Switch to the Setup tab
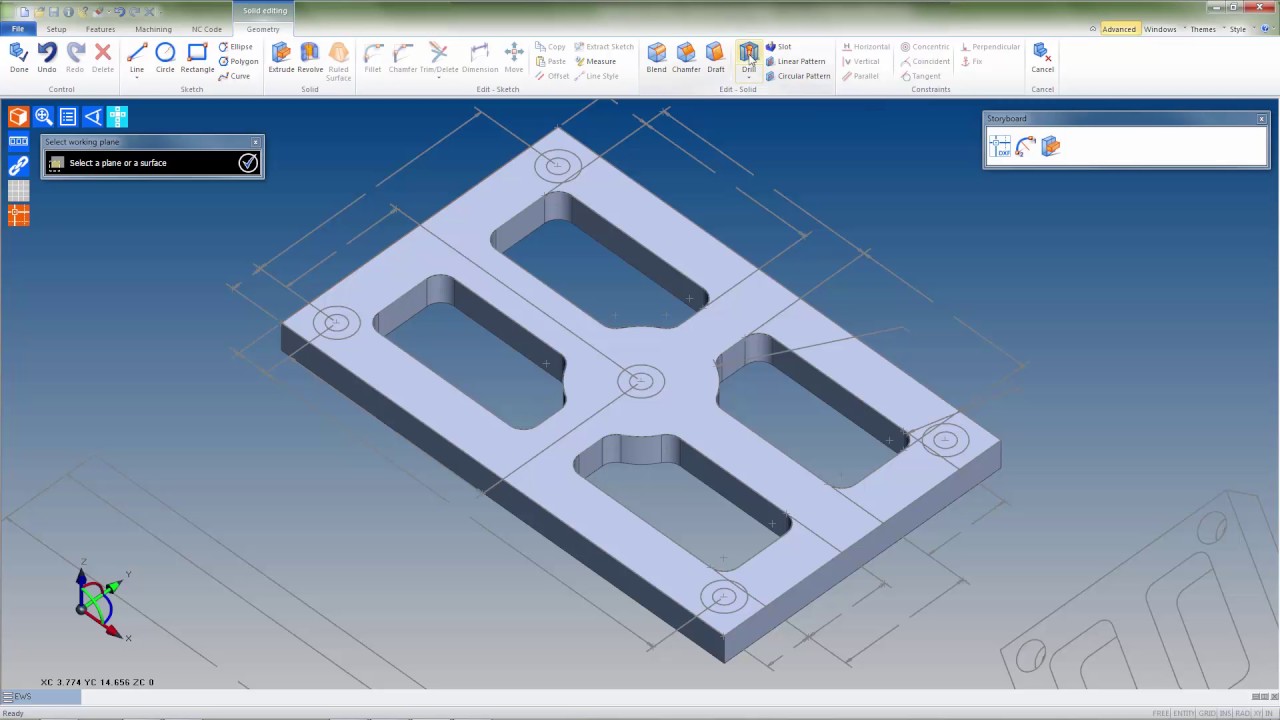The height and width of the screenshot is (720, 1280). coord(56,29)
